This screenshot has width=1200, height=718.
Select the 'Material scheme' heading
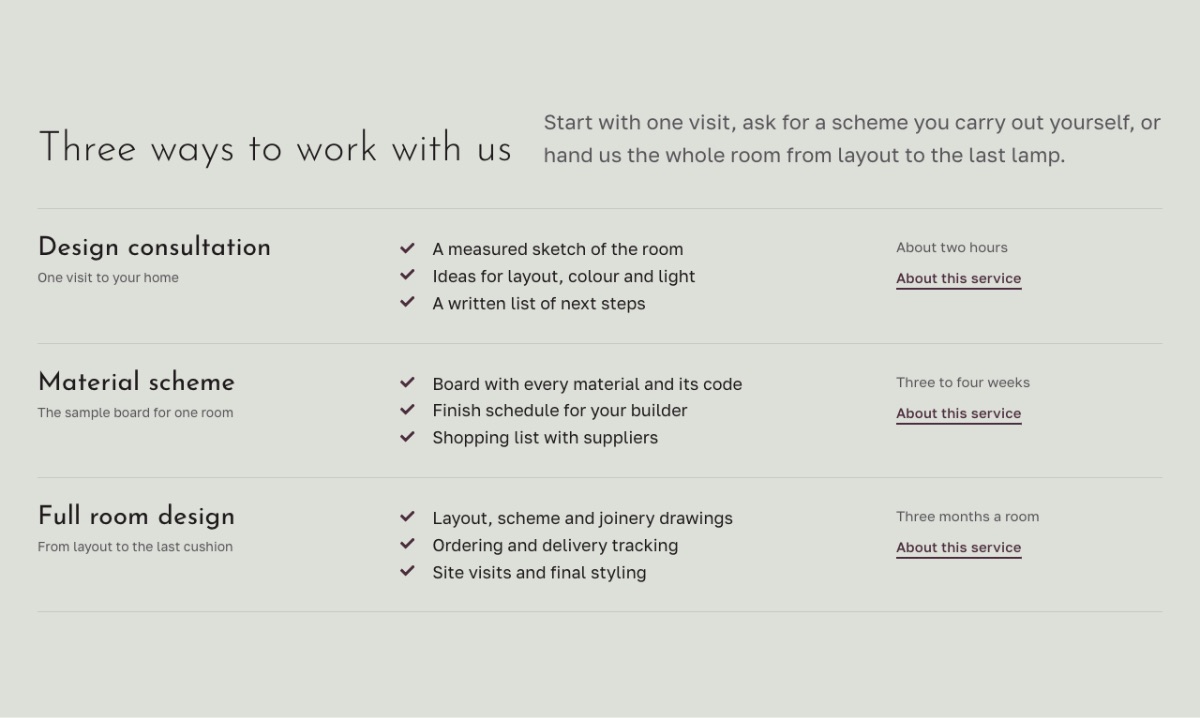(x=136, y=382)
